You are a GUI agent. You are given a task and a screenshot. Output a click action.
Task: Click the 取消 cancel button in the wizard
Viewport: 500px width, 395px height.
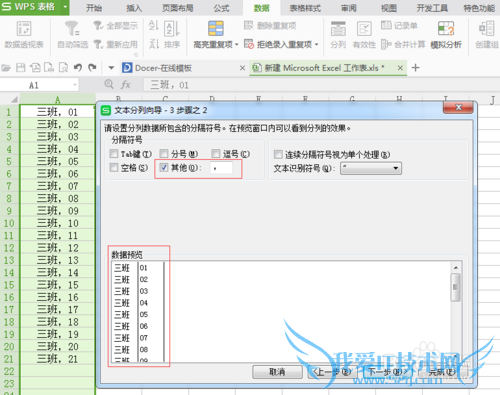point(277,372)
